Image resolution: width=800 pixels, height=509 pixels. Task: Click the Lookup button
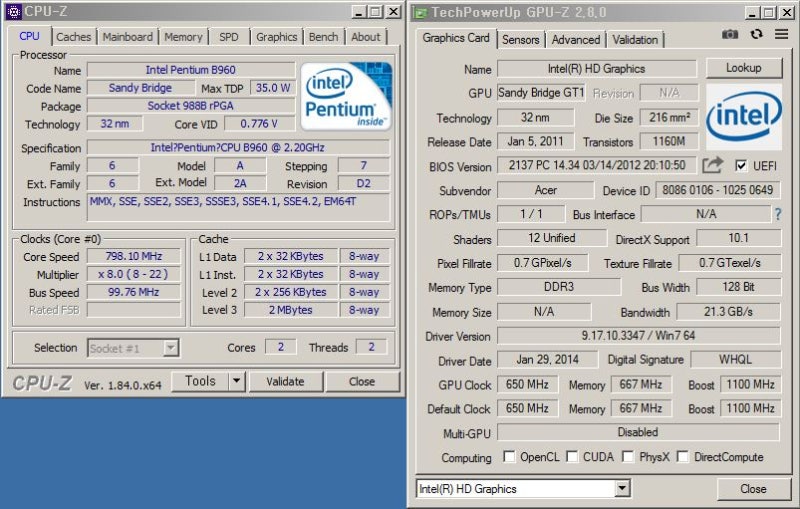[x=744, y=68]
